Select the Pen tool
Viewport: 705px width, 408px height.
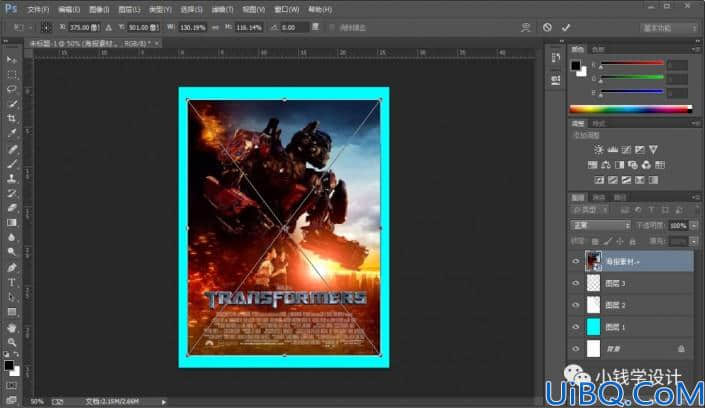click(x=12, y=268)
